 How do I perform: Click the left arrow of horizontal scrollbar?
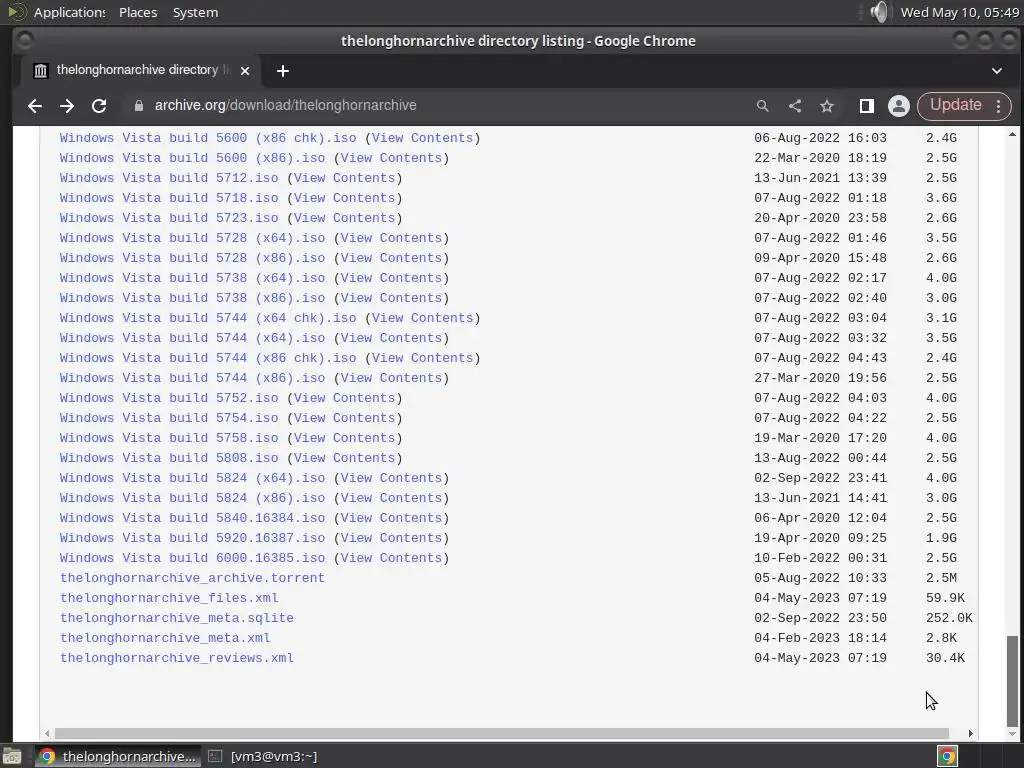tap(46, 733)
